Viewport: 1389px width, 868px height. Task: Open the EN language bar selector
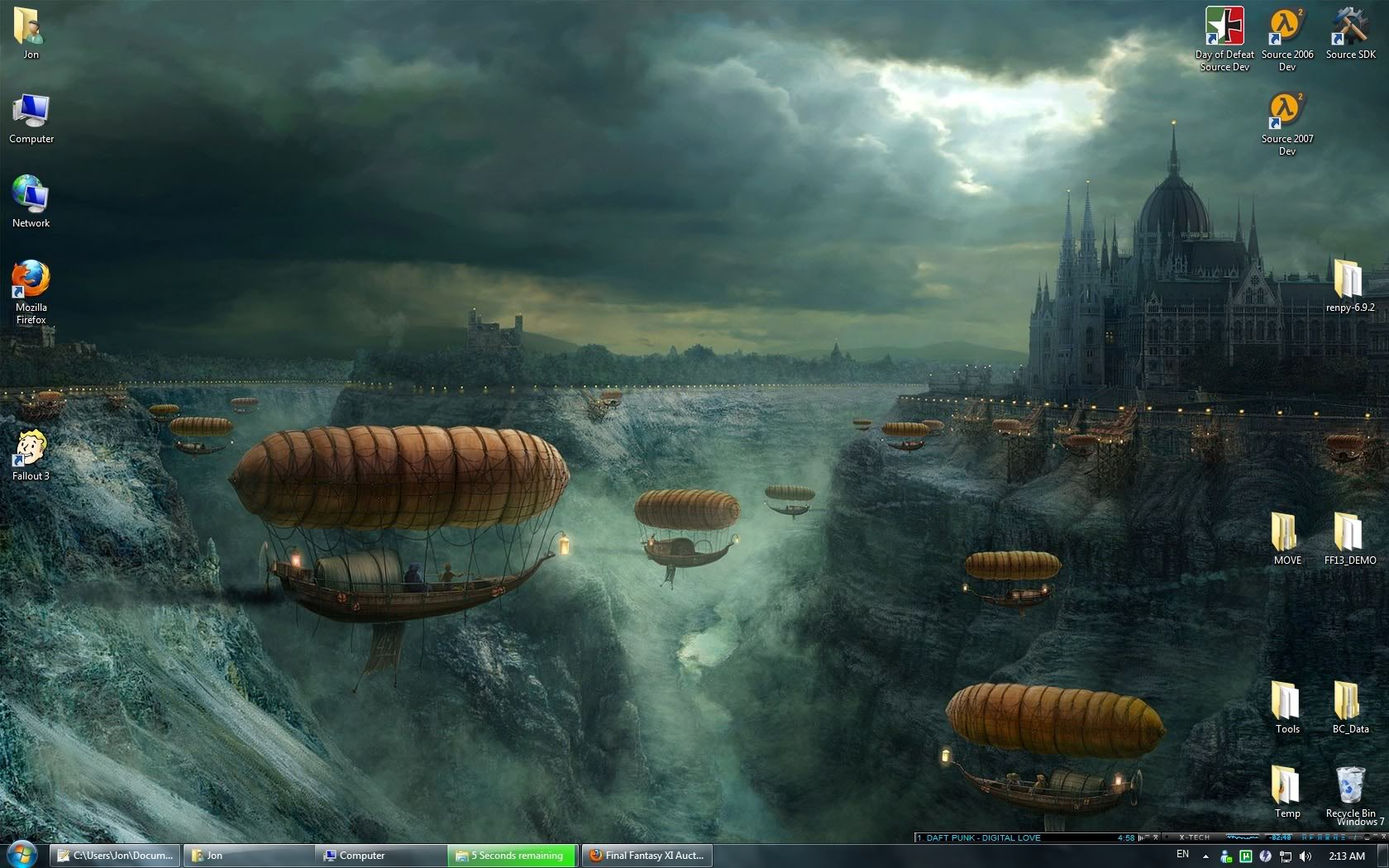1182,855
